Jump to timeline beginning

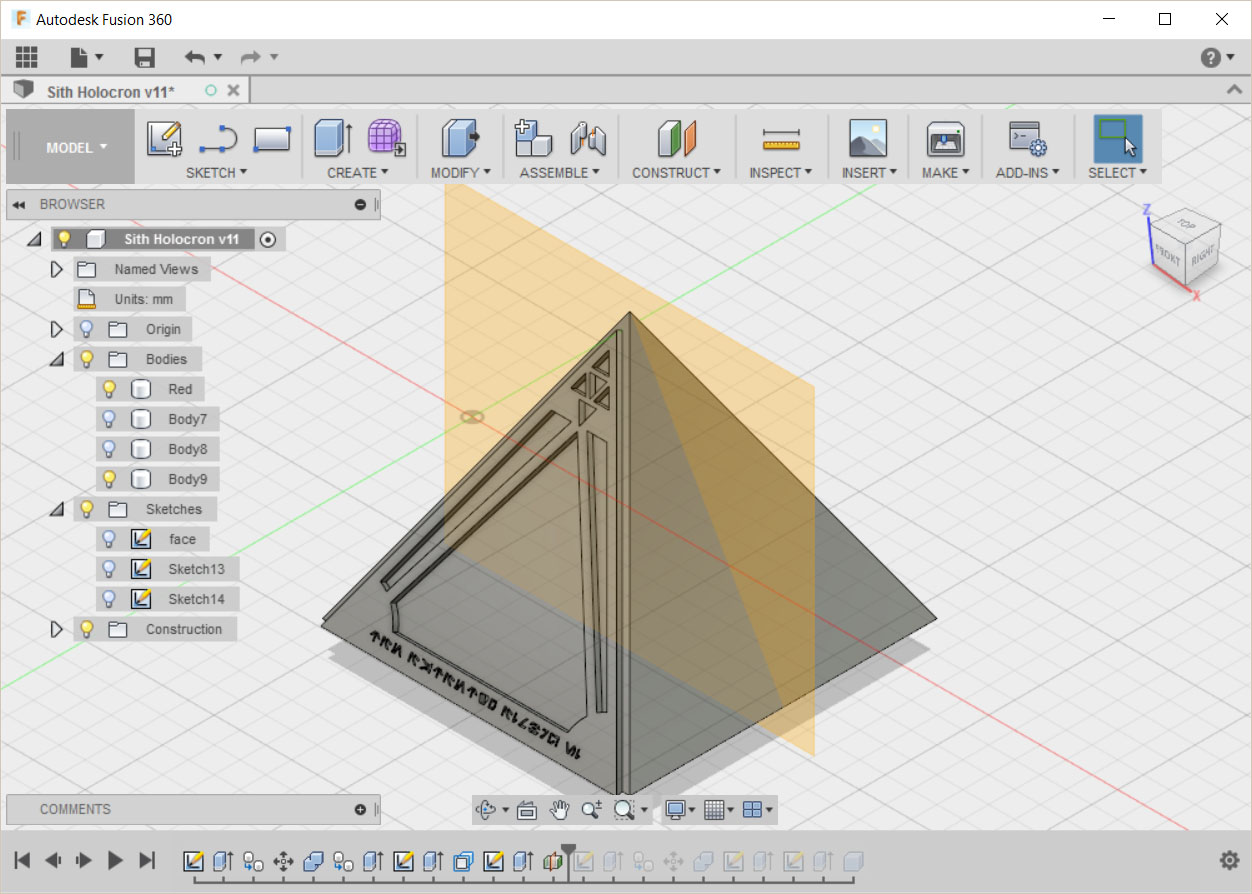point(22,860)
